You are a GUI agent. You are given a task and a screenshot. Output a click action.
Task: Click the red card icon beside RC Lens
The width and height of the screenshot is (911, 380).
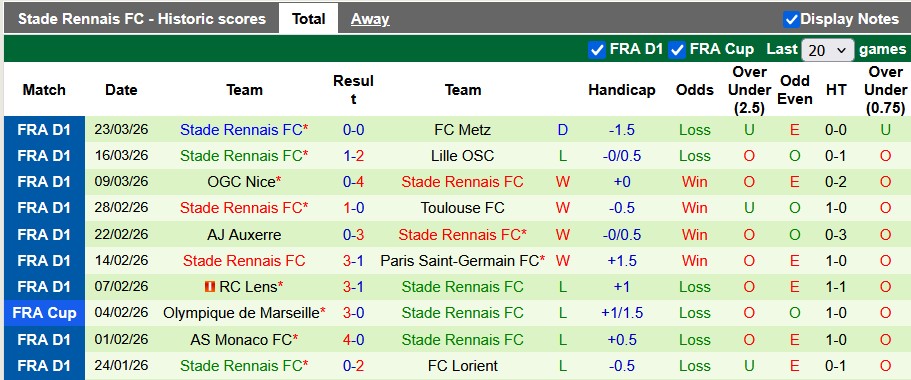(x=210, y=287)
